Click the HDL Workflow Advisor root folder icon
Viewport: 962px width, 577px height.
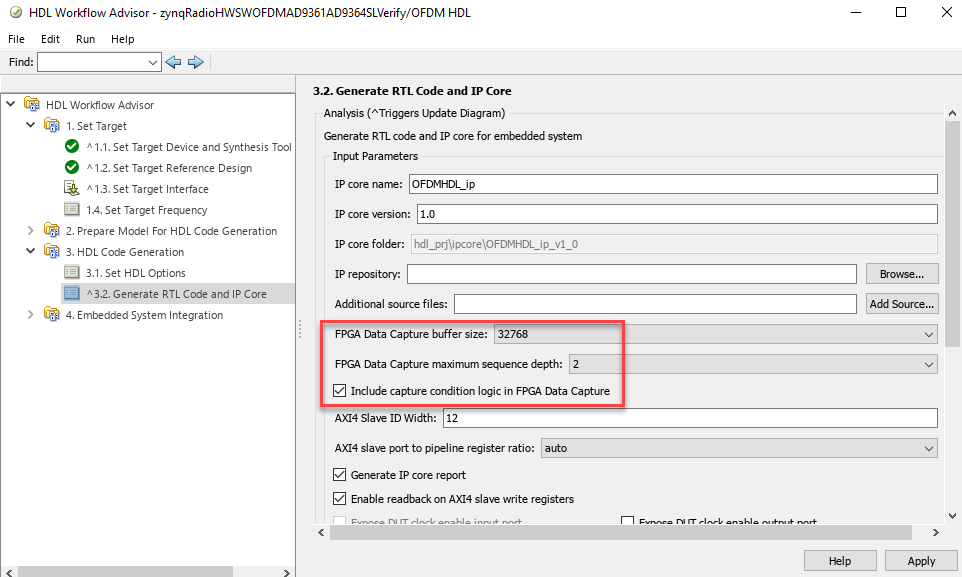[32, 105]
